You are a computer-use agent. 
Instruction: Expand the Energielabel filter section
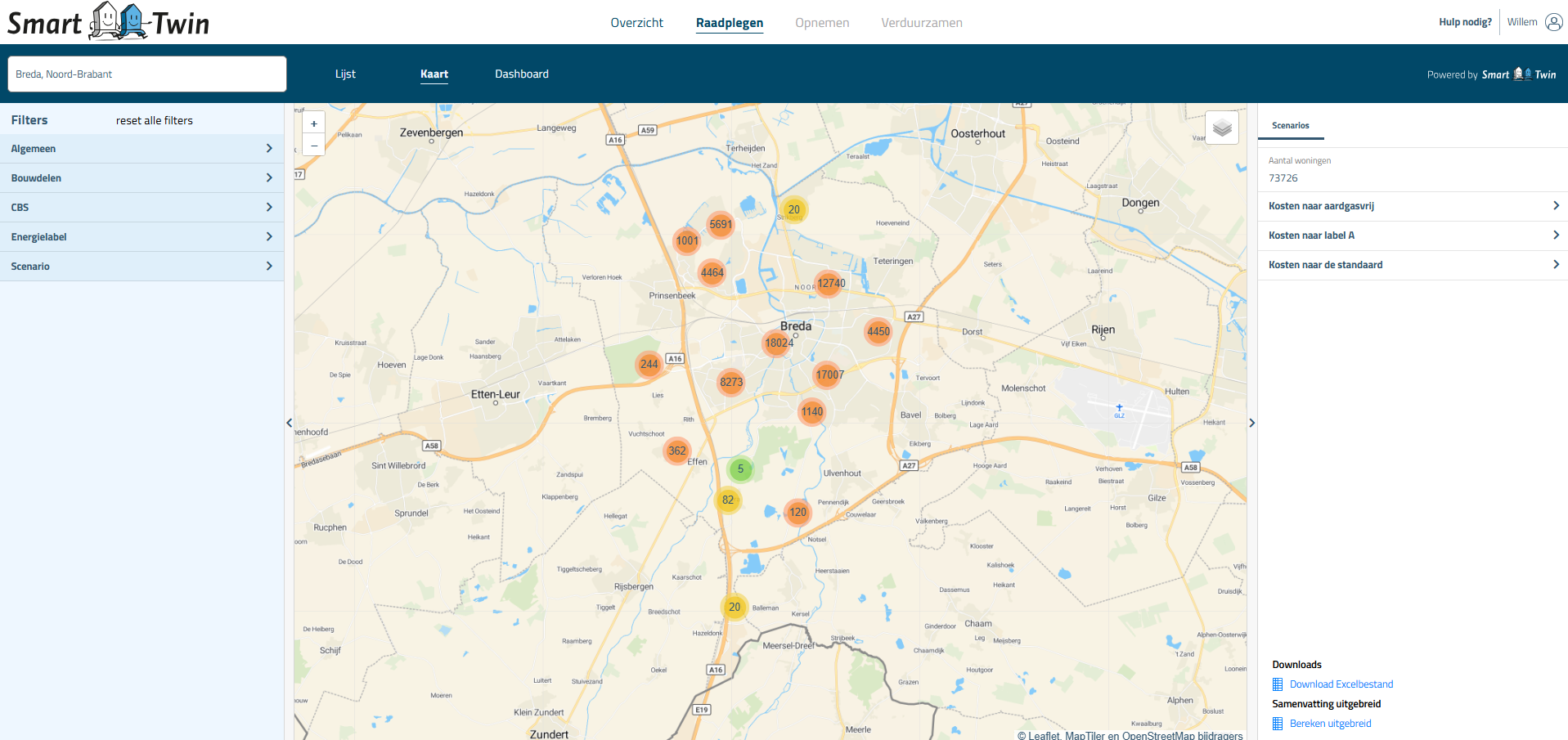[142, 237]
